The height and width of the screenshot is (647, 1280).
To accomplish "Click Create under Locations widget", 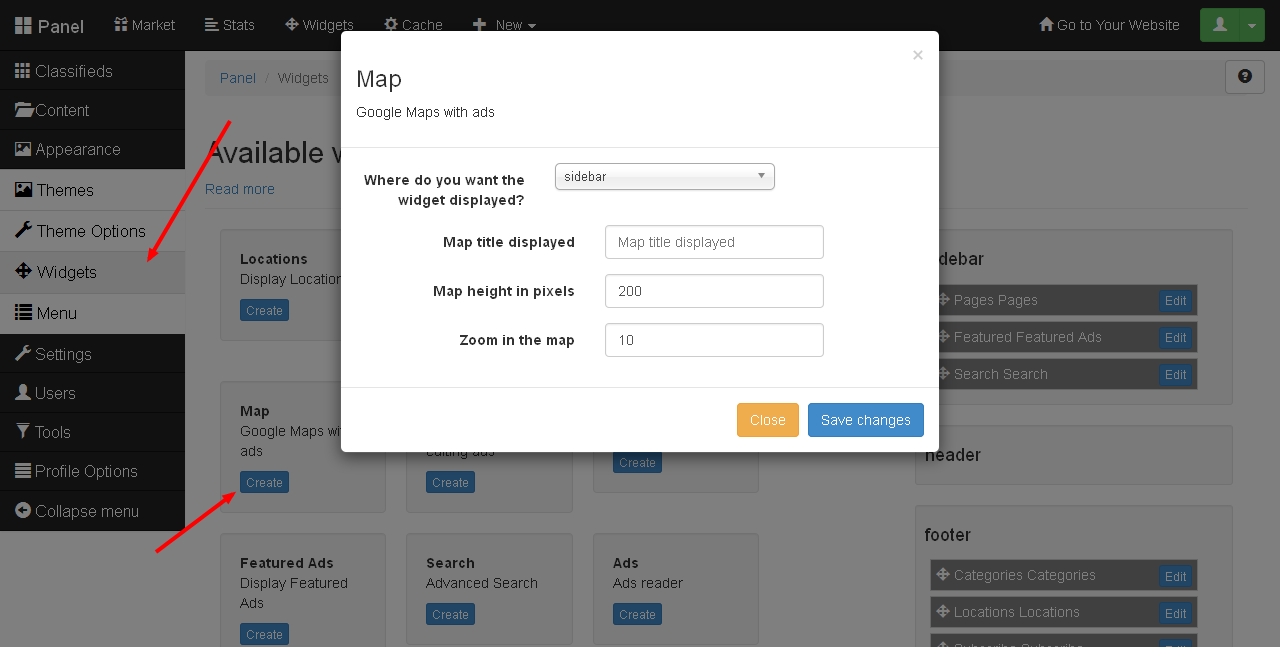I will (x=264, y=311).
